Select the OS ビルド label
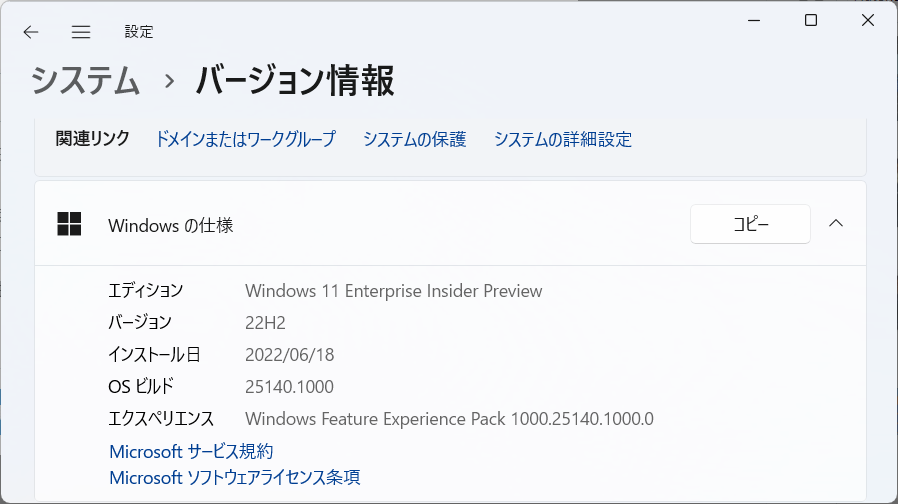This screenshot has width=898, height=504. [141, 387]
